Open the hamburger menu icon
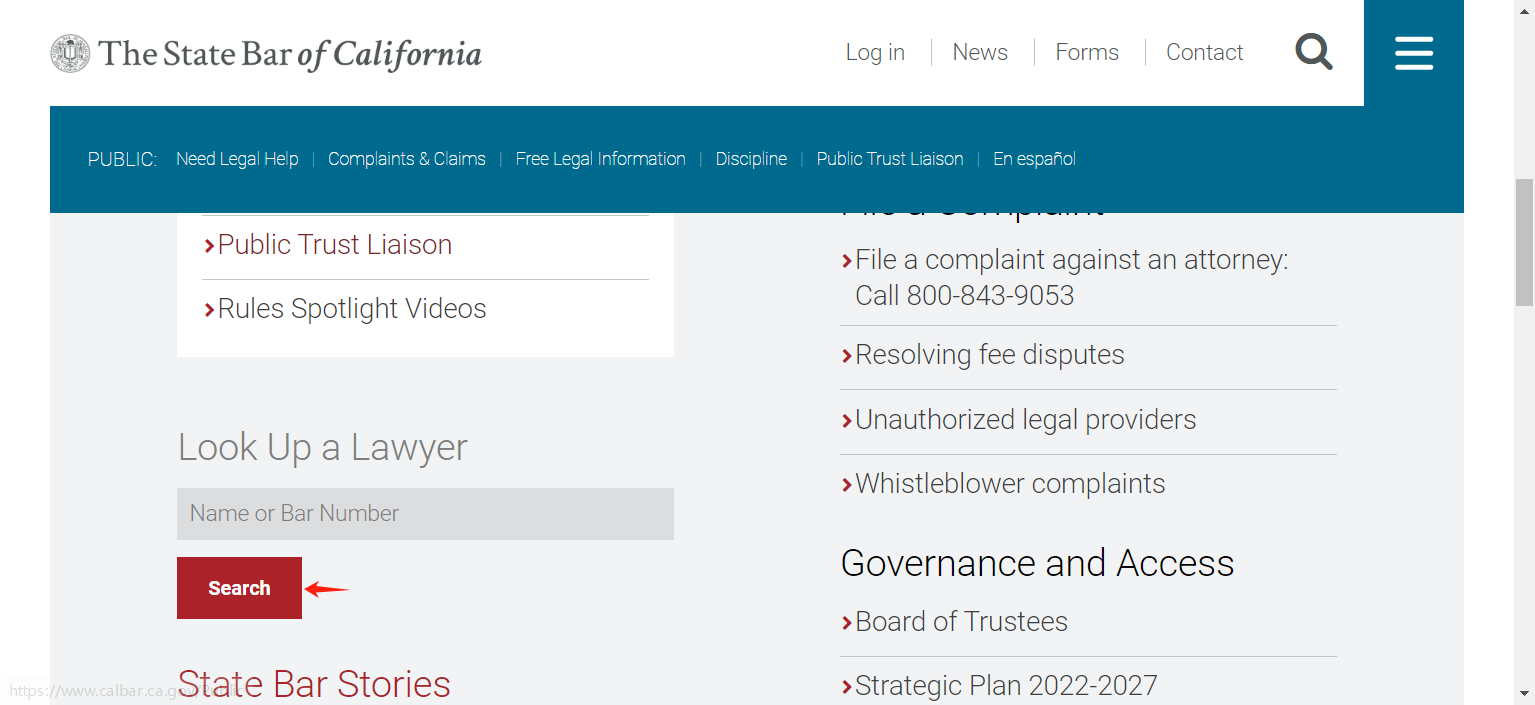The image size is (1535, 705). coord(1414,53)
